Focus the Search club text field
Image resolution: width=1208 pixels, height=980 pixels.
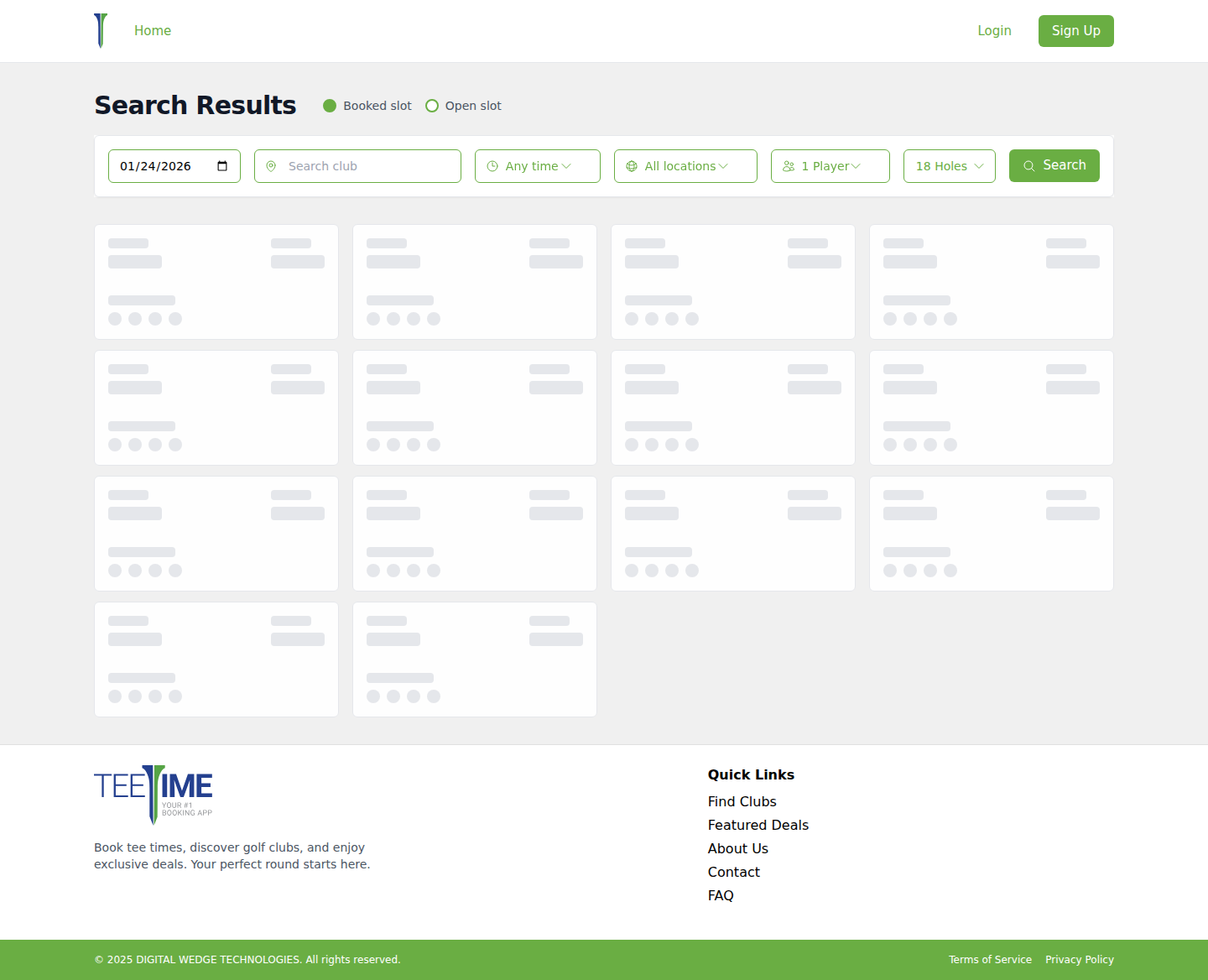point(369,166)
